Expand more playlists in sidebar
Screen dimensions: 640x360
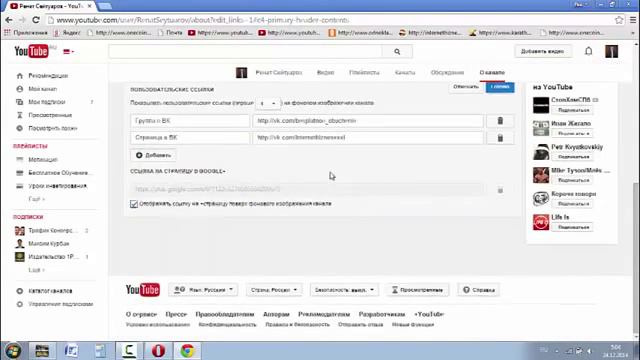36,199
